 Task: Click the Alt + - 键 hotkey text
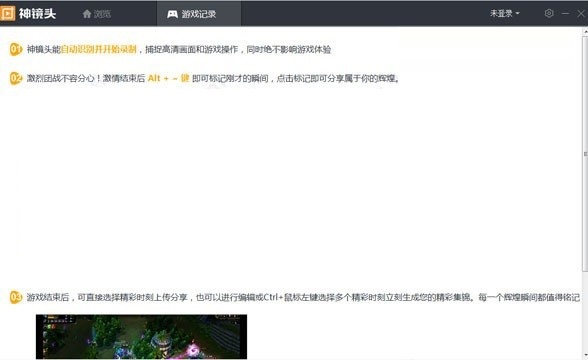pos(168,78)
